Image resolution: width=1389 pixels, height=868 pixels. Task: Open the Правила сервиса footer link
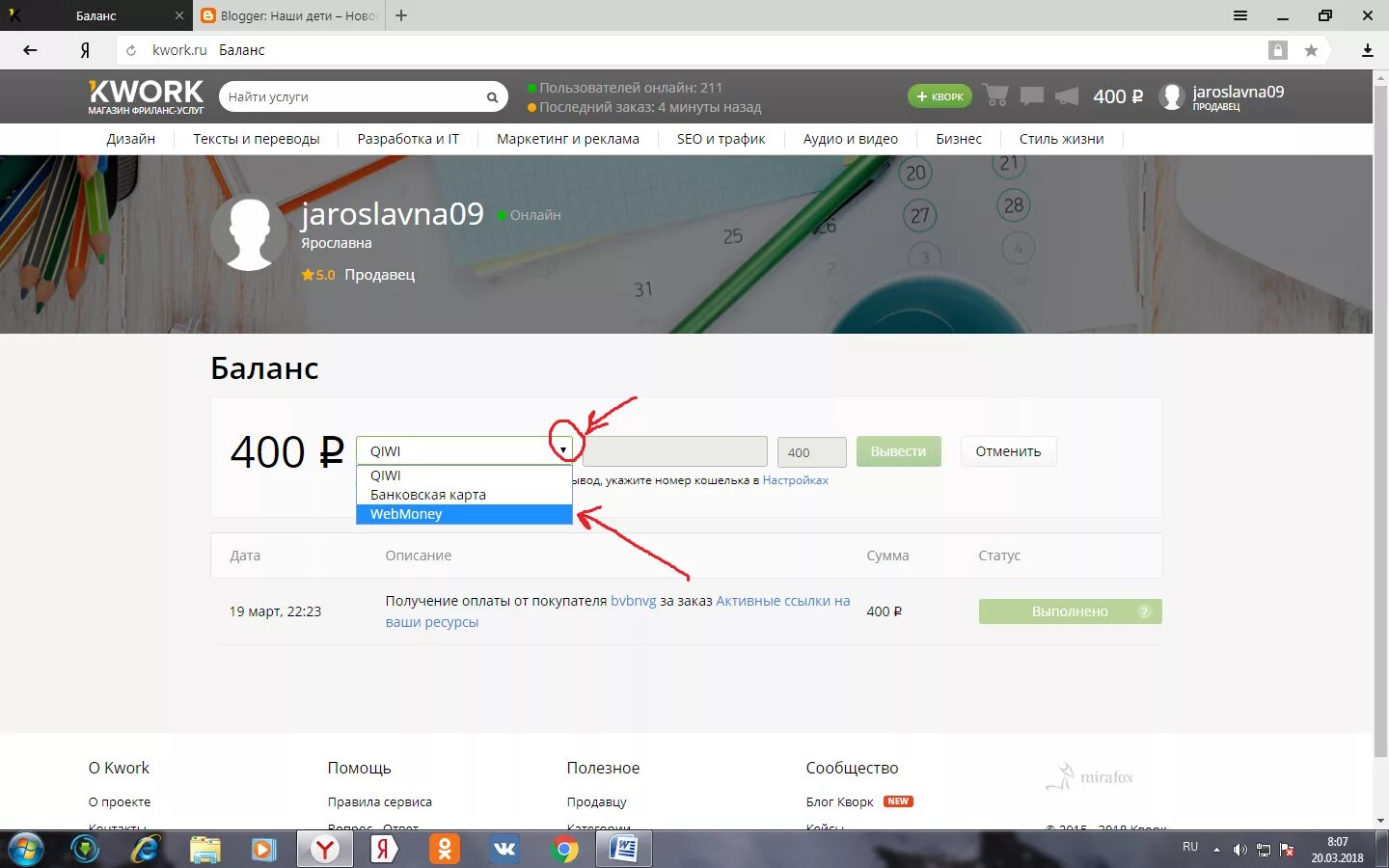pyautogui.click(x=379, y=801)
